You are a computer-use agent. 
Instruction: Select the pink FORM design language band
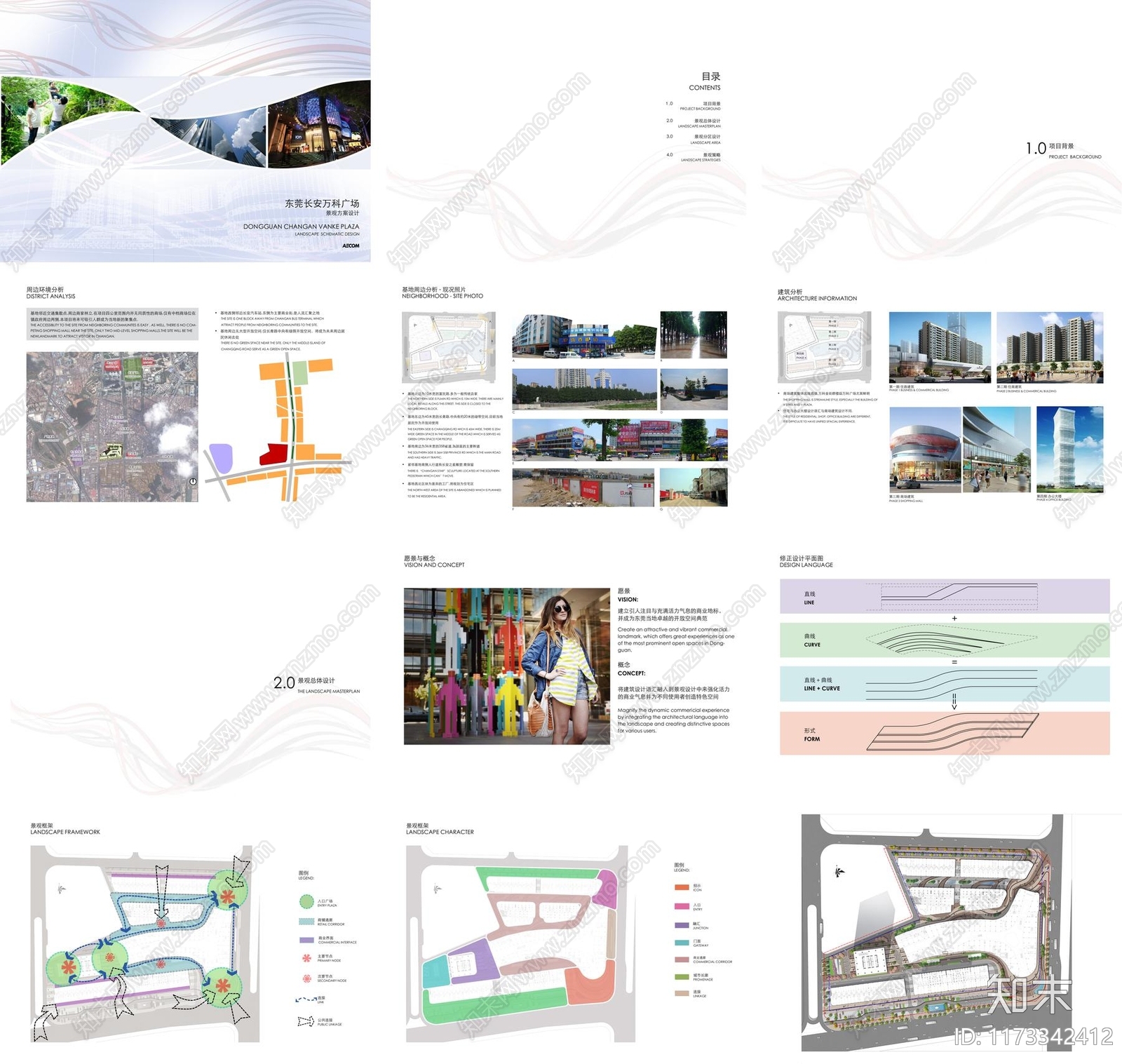pos(945,733)
